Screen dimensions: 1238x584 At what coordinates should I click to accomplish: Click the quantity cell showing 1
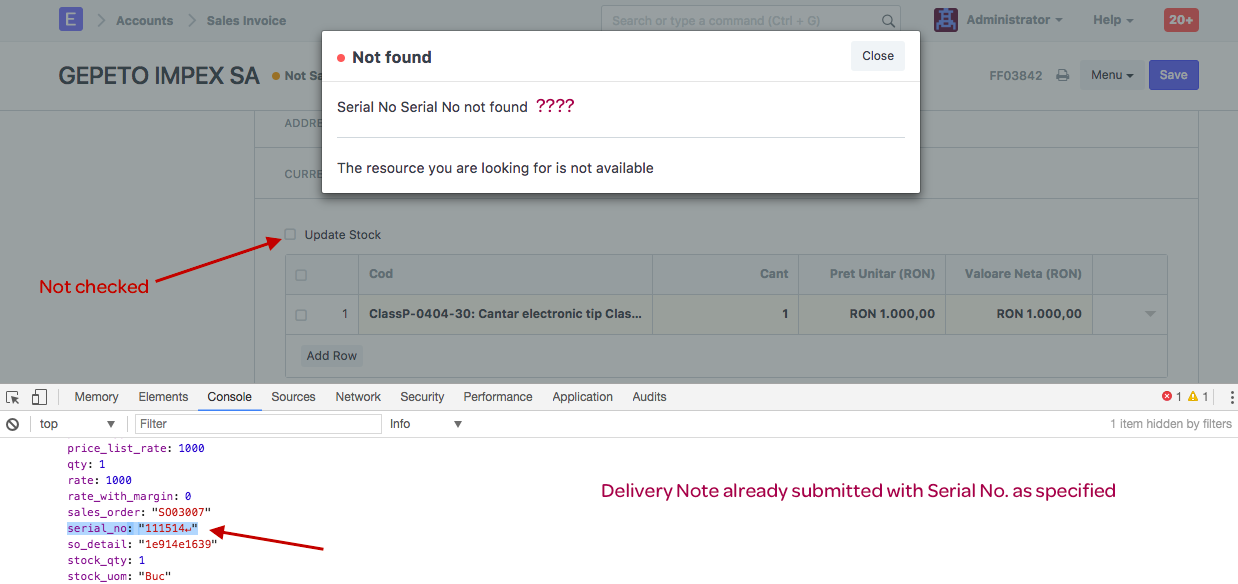click(x=725, y=314)
